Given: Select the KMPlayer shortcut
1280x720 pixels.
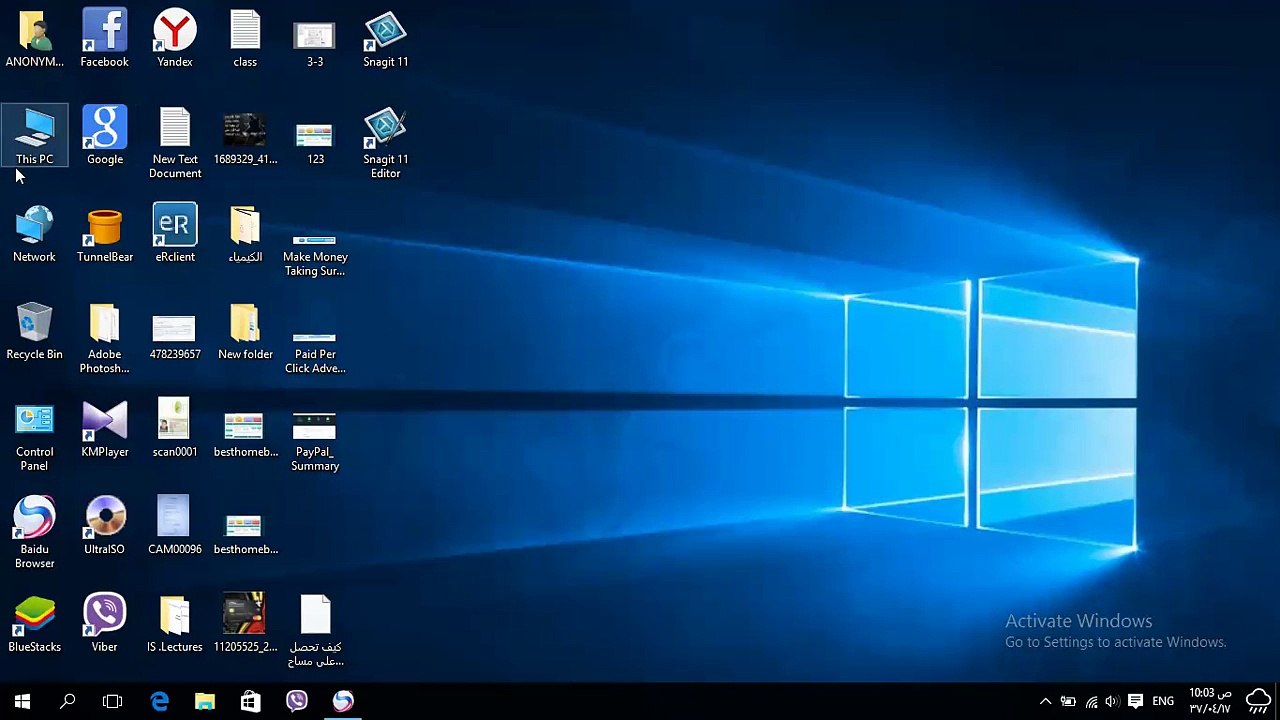Looking at the screenshot, I should pyautogui.click(x=105, y=429).
